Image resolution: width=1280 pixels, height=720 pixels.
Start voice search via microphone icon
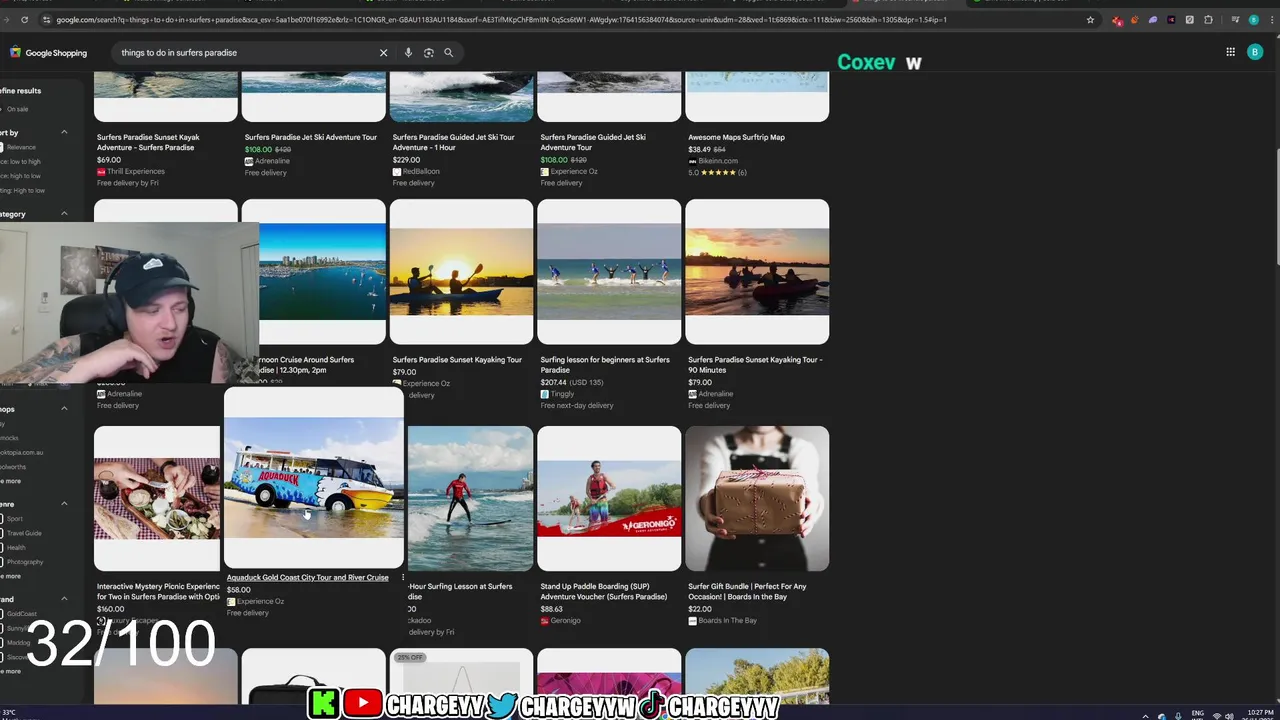click(x=408, y=53)
